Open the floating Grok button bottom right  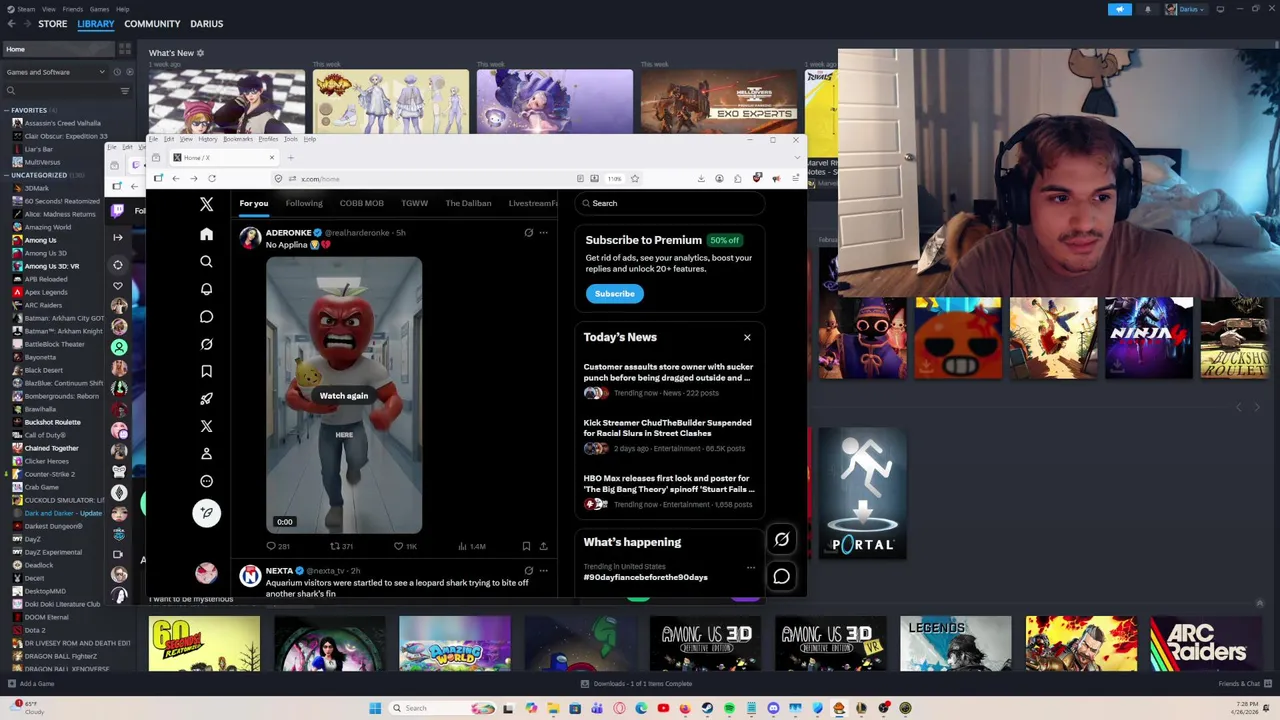pos(781,540)
